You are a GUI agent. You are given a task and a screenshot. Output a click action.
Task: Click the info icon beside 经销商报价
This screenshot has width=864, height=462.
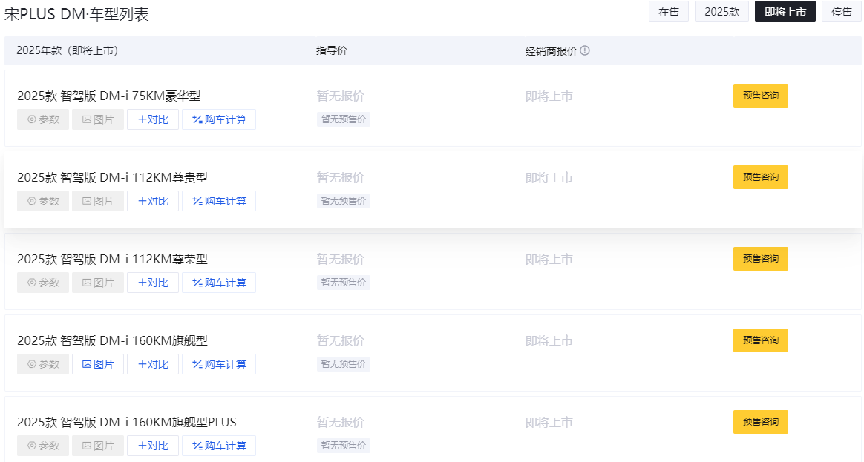click(x=585, y=51)
